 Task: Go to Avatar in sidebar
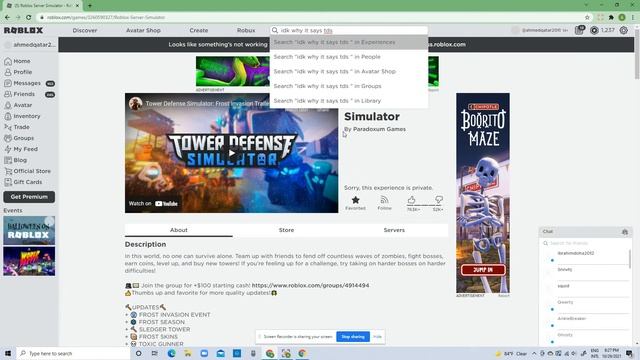[x=22, y=105]
